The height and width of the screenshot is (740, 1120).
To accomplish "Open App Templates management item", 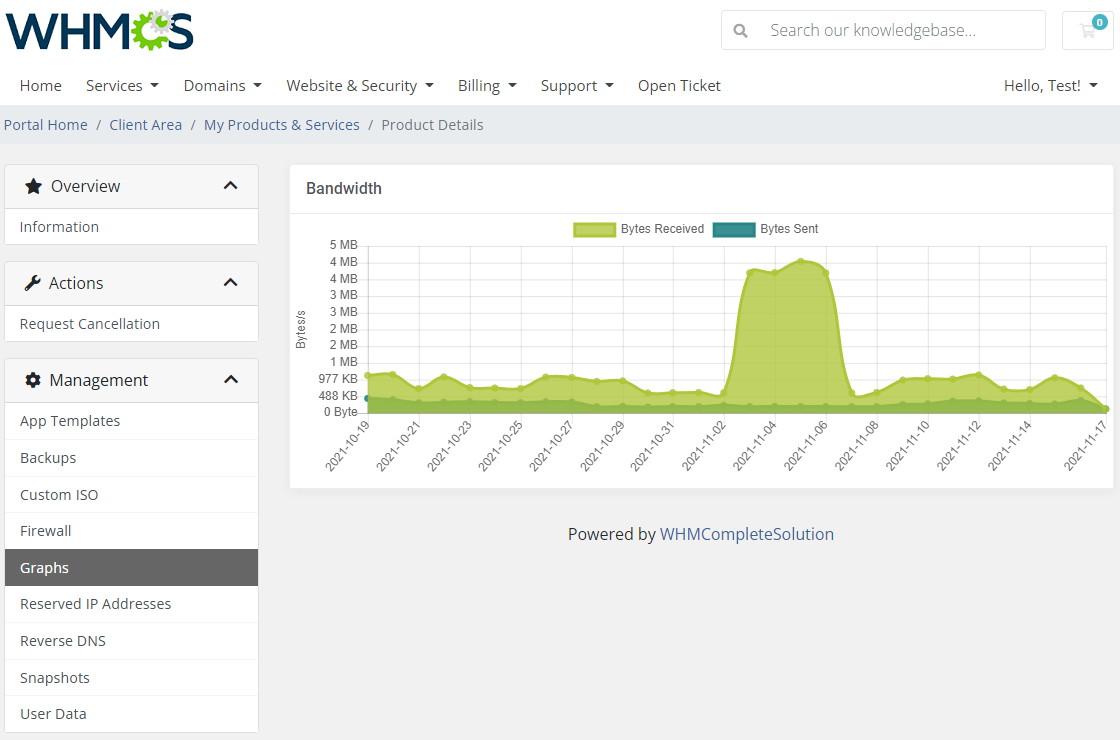I will (131, 421).
